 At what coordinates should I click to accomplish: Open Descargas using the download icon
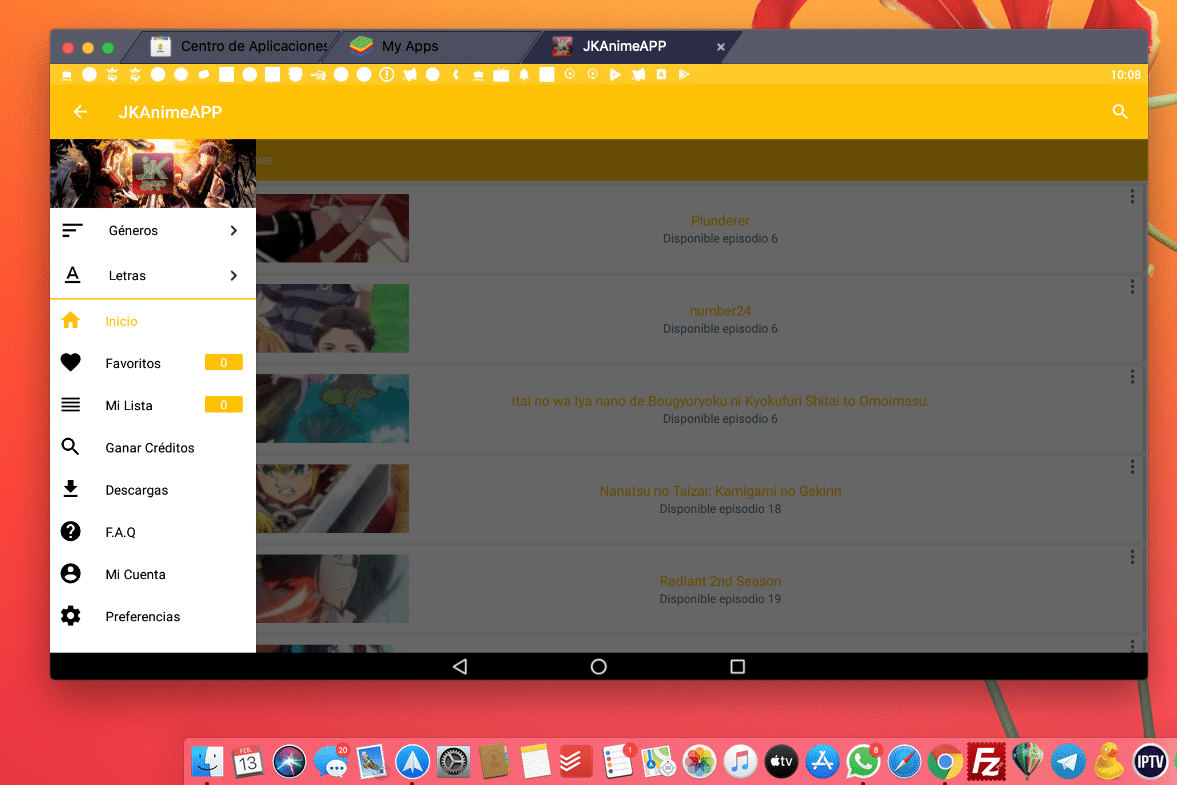[x=70, y=489]
